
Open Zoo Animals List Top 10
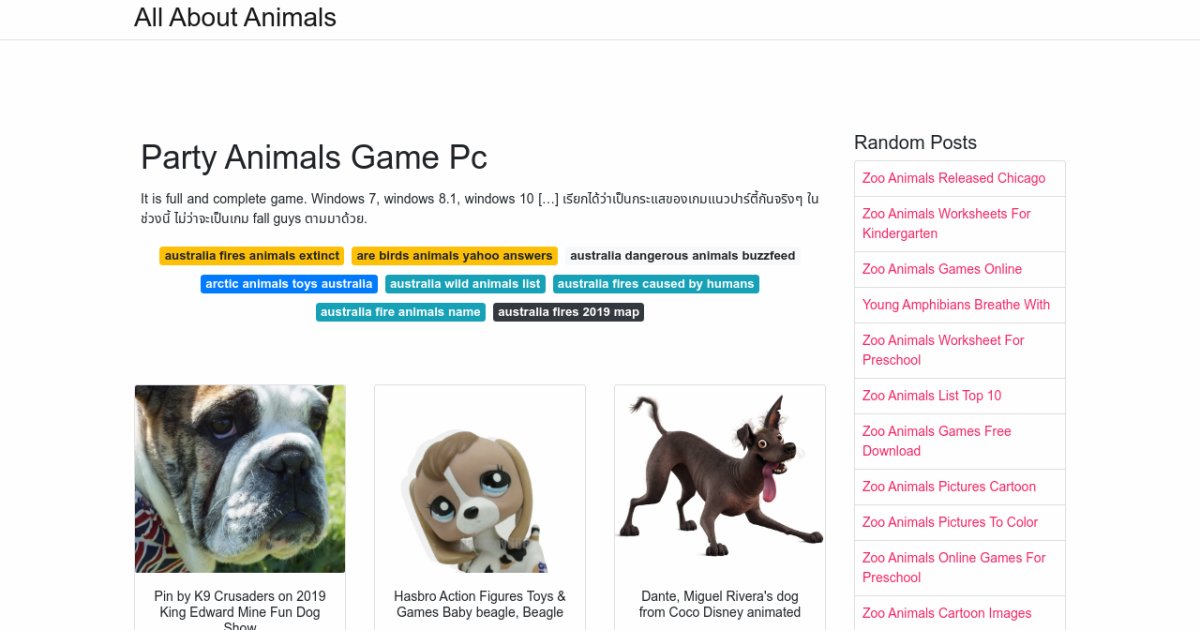[931, 395]
